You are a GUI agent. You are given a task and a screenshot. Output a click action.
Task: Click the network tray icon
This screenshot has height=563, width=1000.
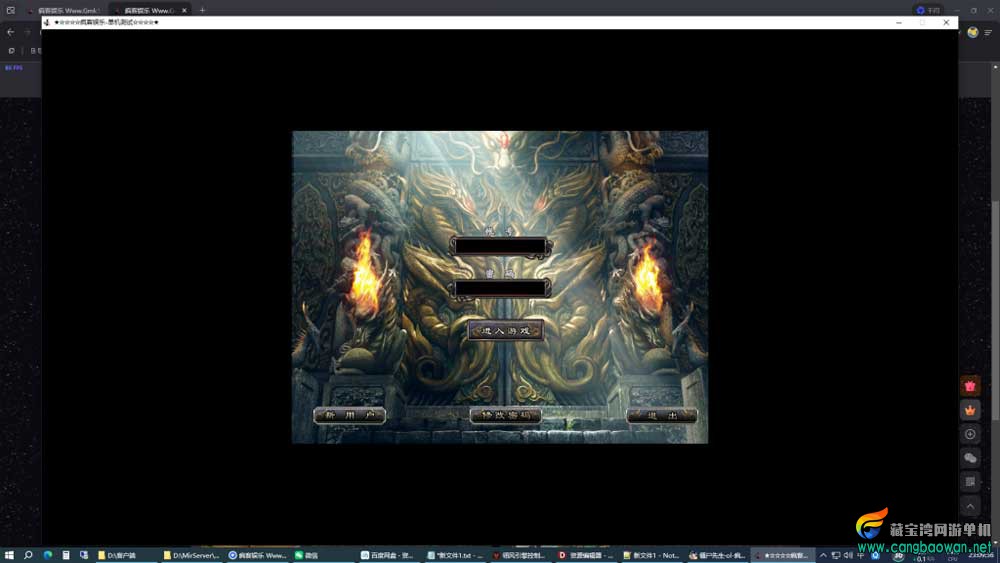coord(836,555)
